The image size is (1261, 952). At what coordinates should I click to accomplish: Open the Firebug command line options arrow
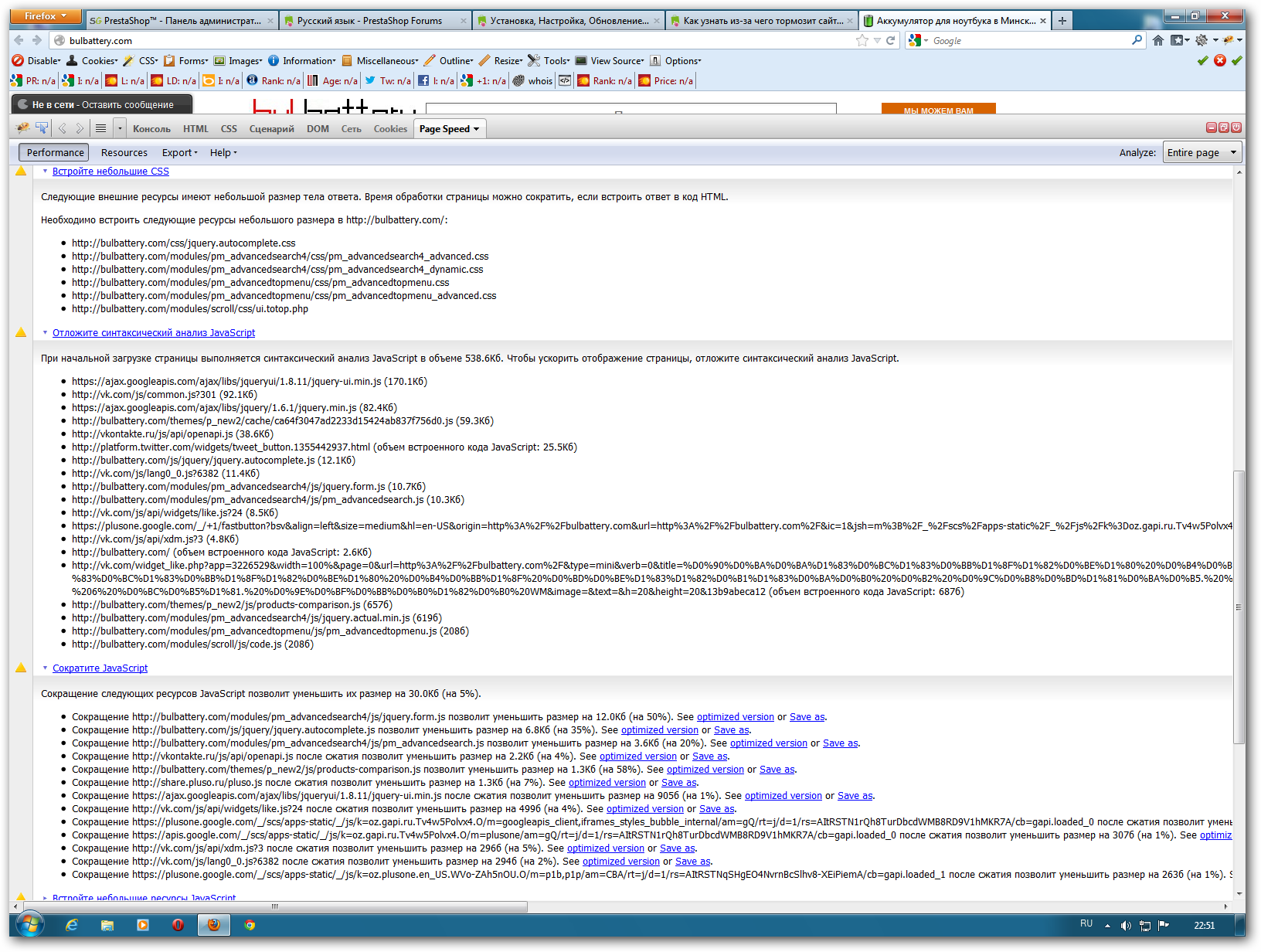point(119,128)
